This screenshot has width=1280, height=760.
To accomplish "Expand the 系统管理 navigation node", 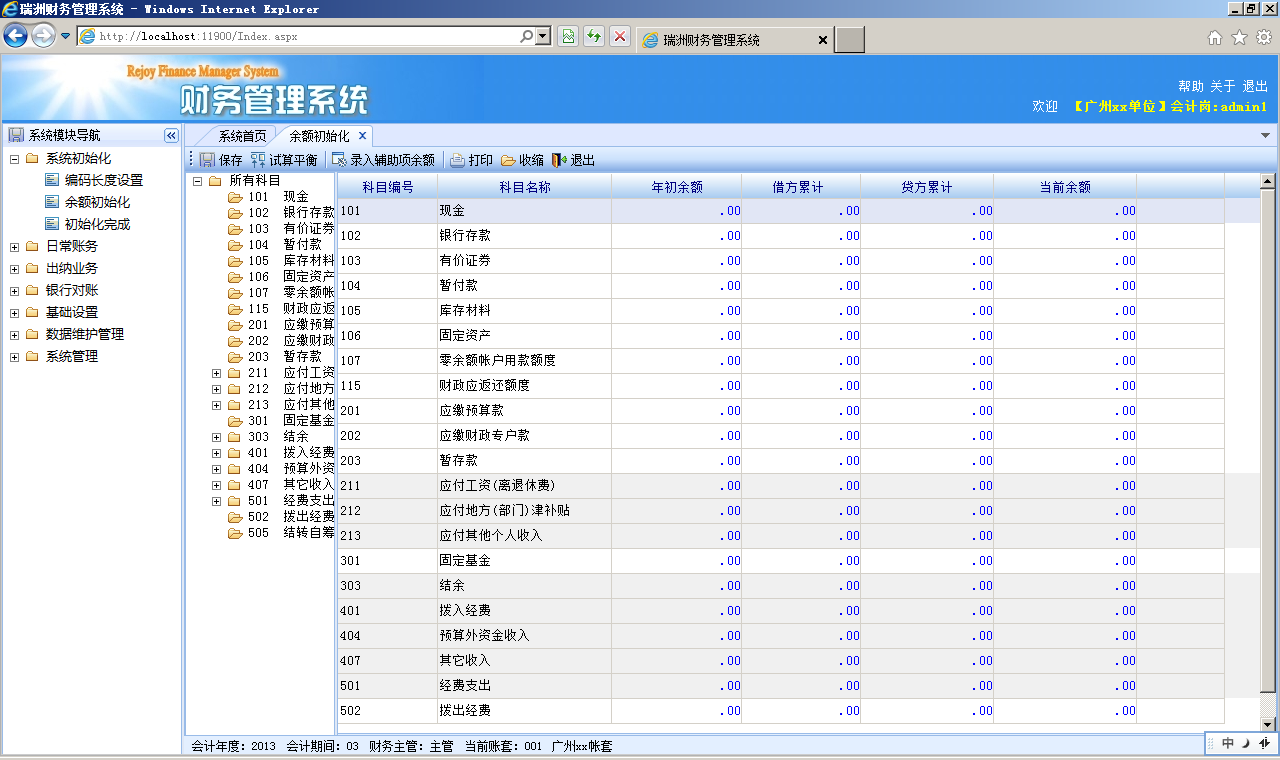I will tap(14, 356).
